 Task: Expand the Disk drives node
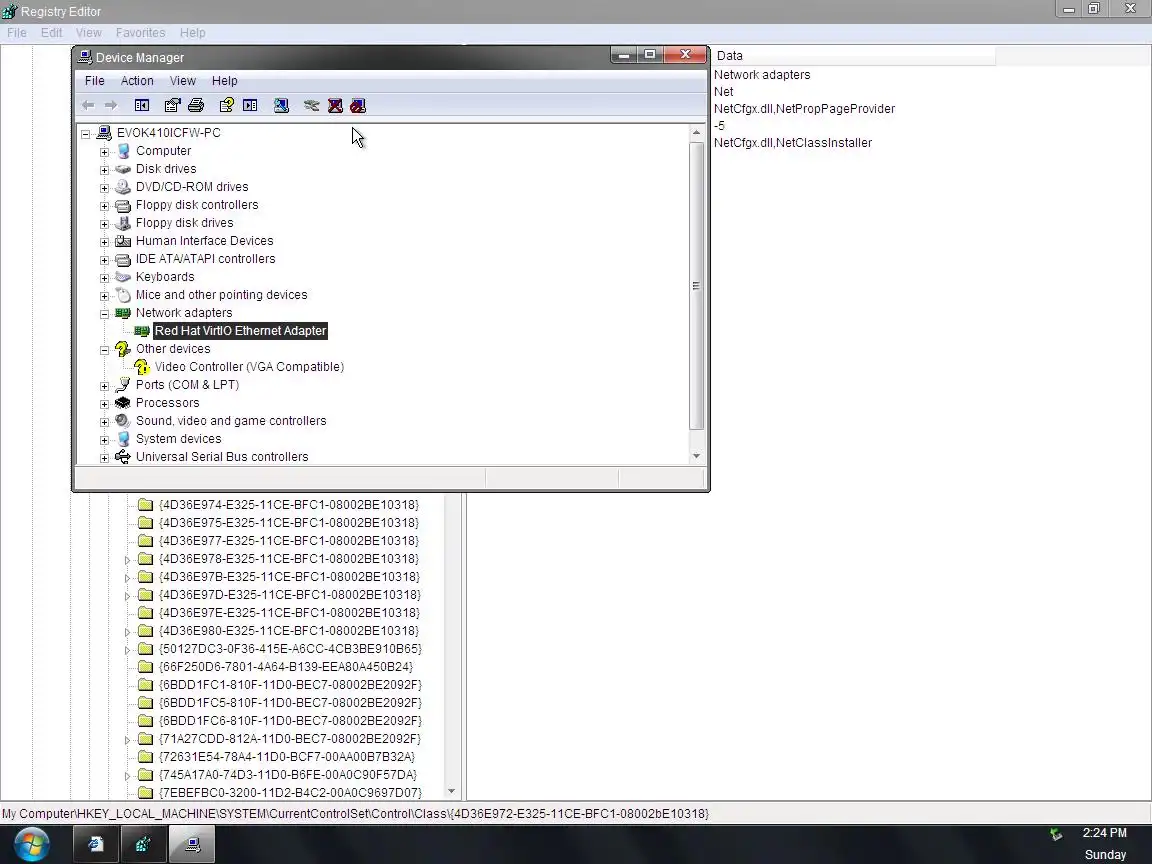(104, 170)
